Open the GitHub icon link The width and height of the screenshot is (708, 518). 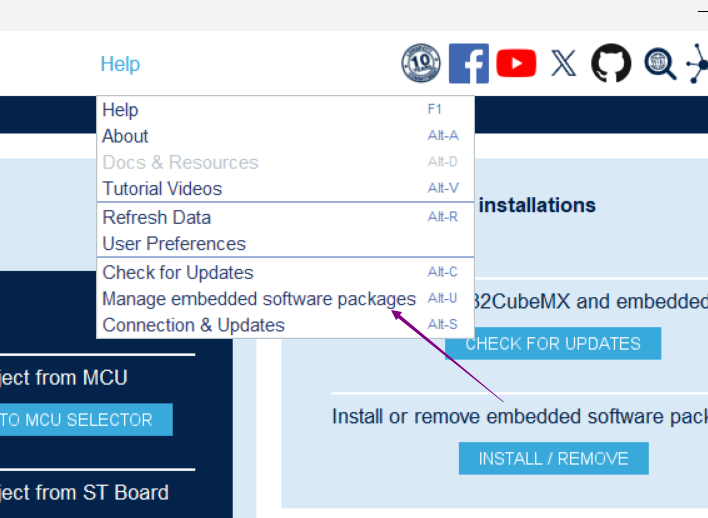611,63
